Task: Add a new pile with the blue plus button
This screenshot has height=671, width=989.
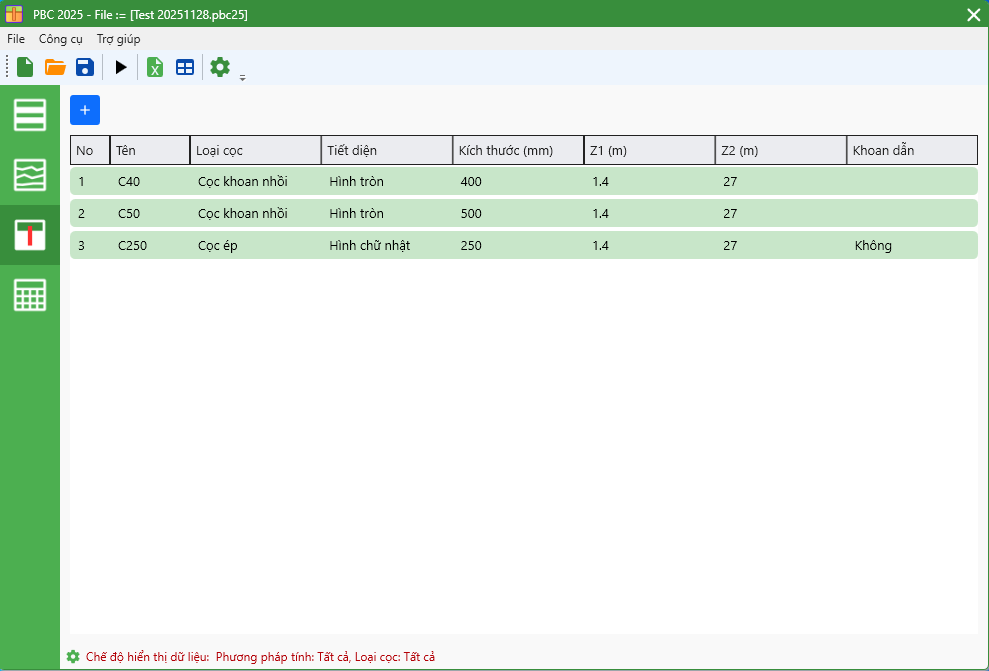Action: (x=85, y=110)
